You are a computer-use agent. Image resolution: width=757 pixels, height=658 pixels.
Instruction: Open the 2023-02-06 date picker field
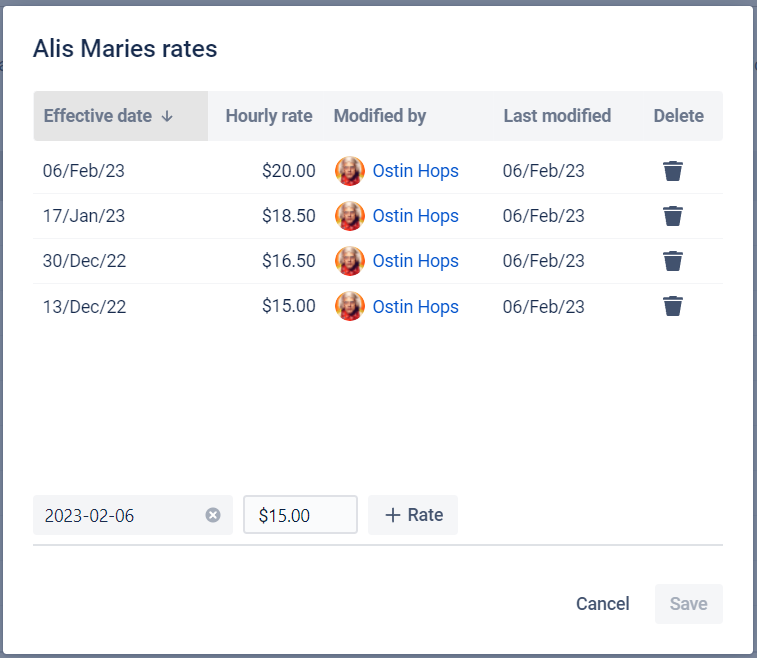pos(133,515)
